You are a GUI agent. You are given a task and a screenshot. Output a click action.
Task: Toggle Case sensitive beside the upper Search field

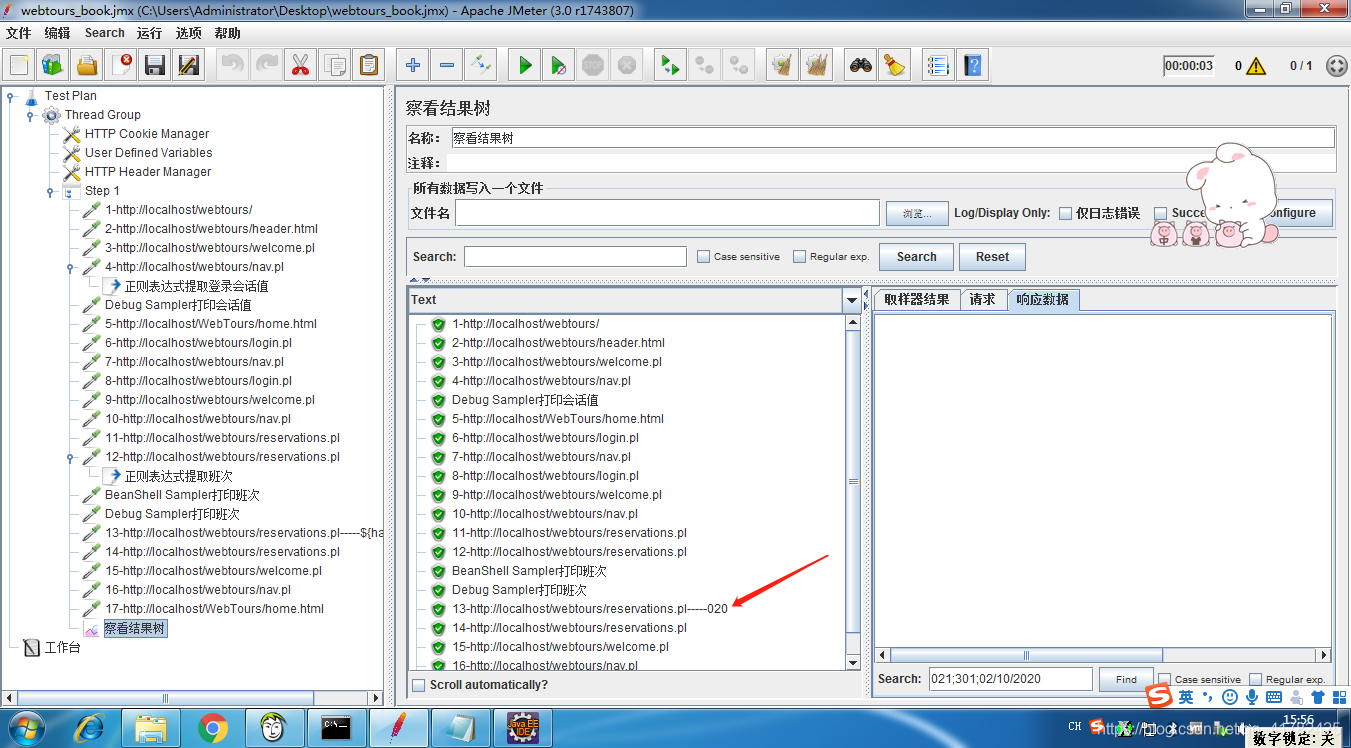[703, 257]
